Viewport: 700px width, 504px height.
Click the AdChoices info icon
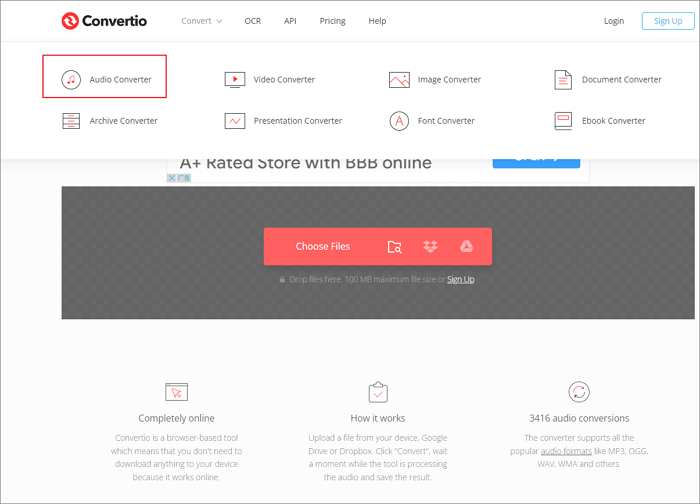tap(184, 178)
